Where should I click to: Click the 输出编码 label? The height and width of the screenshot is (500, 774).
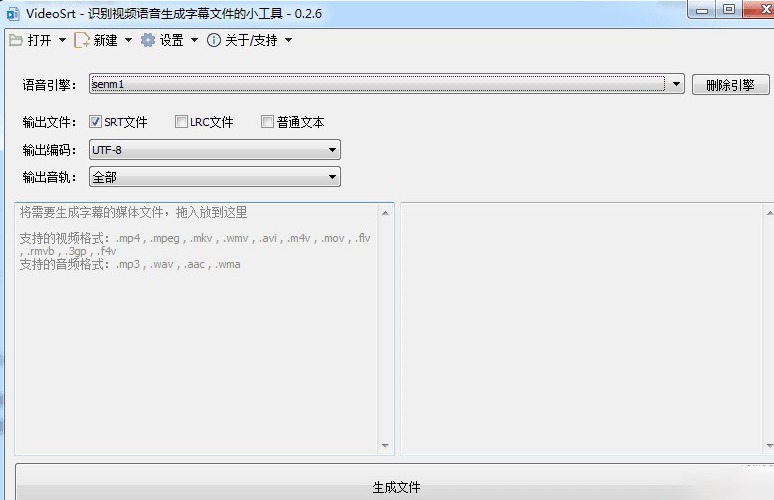(x=49, y=150)
